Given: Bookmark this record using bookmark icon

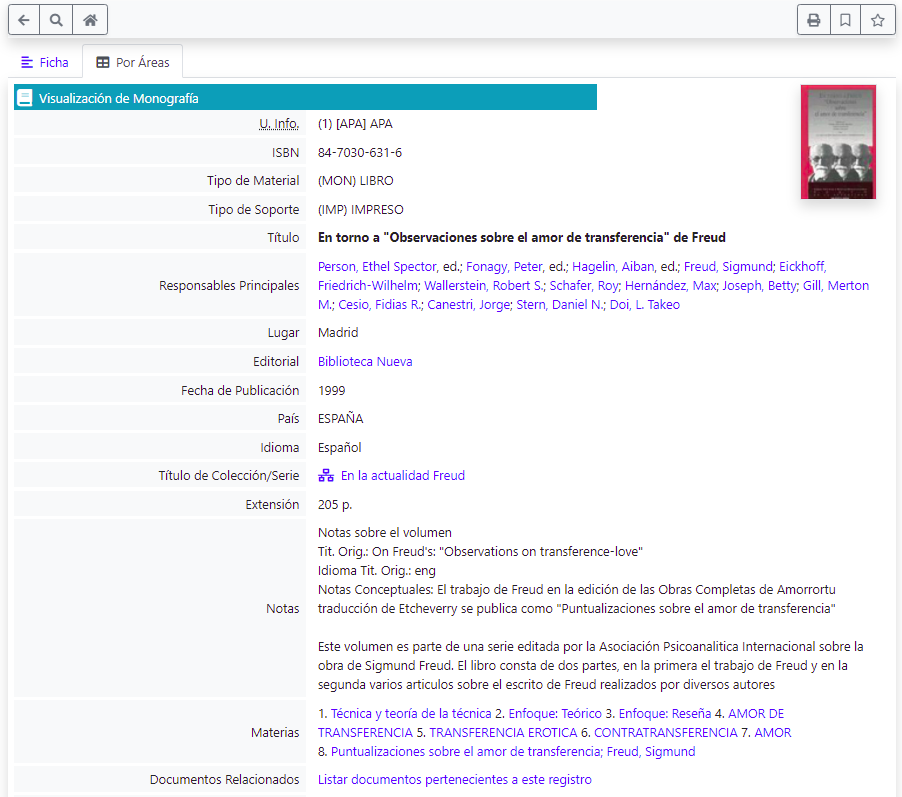Looking at the screenshot, I should (x=846, y=20).
